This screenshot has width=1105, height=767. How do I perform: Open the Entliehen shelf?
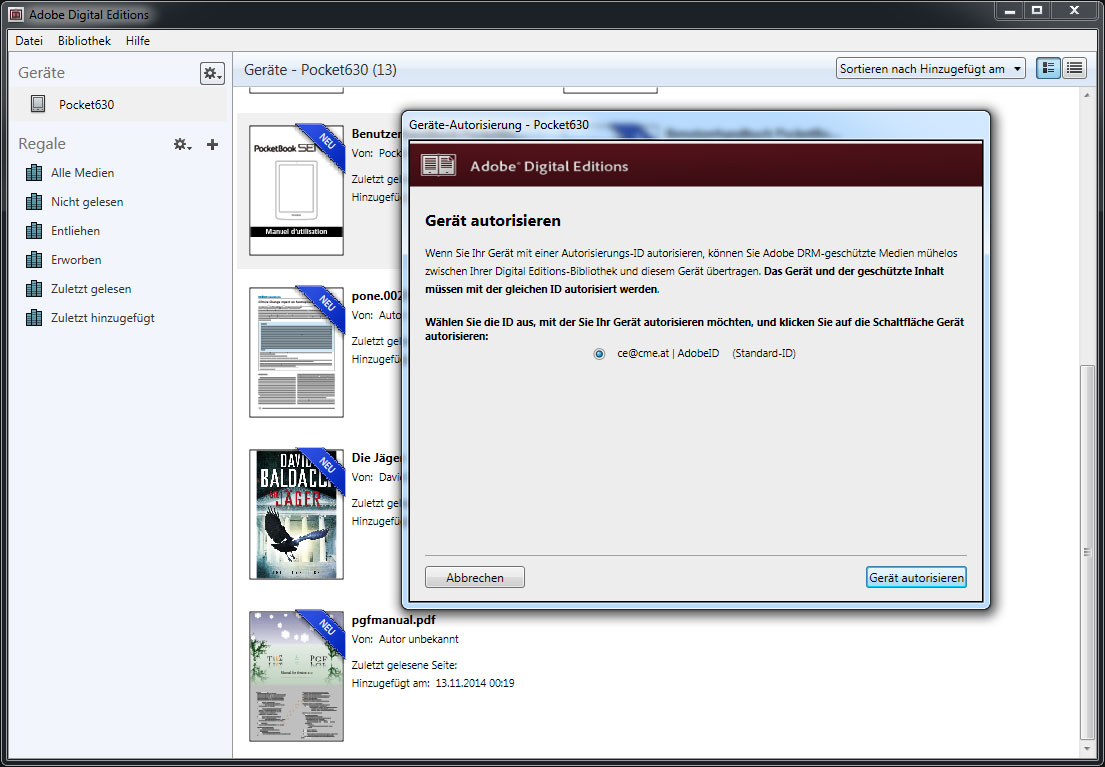pyautogui.click(x=75, y=231)
